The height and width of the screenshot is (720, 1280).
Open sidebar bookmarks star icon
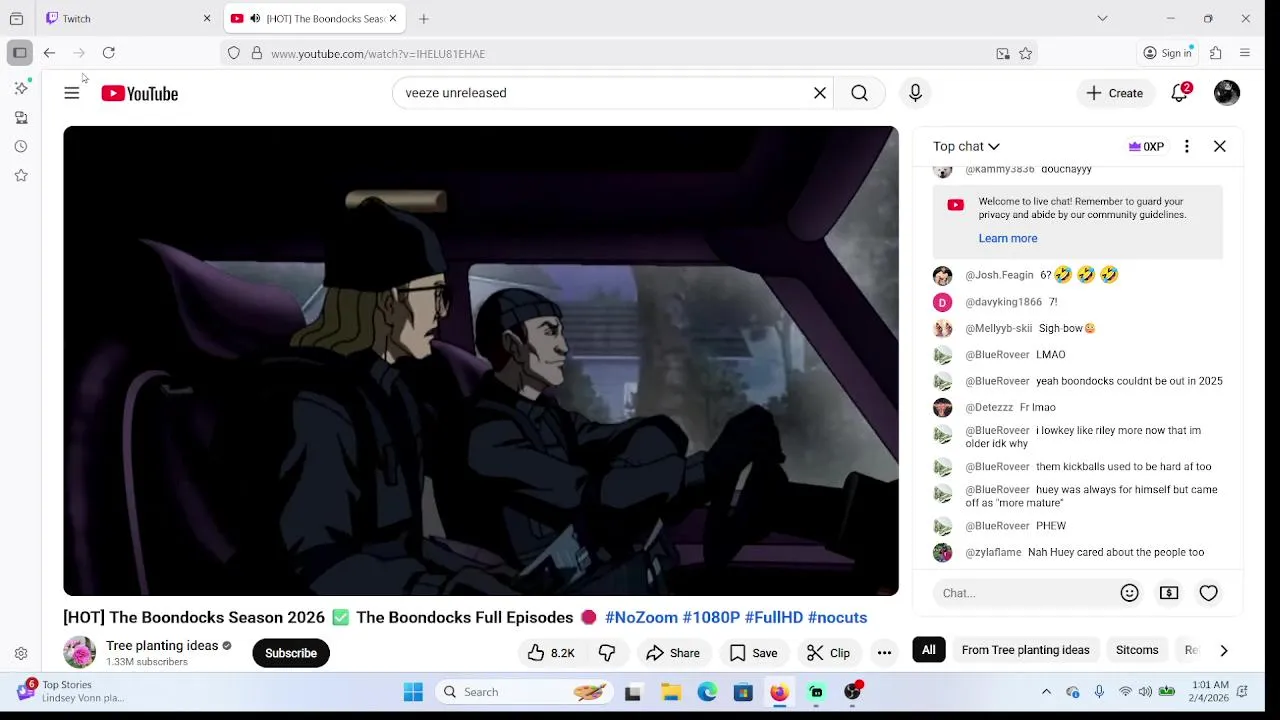(21, 175)
